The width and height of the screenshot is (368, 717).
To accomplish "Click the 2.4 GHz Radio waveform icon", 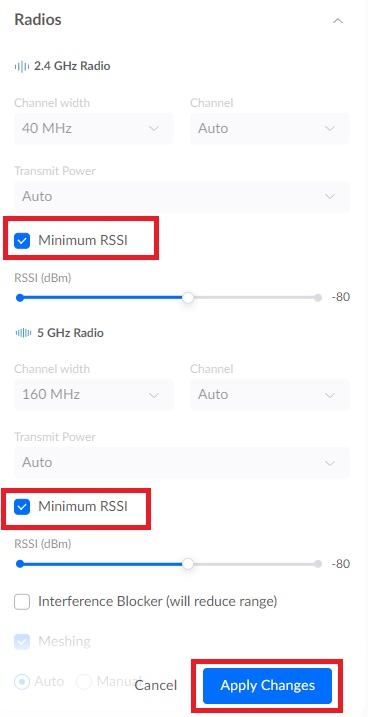I will click(x=22, y=66).
